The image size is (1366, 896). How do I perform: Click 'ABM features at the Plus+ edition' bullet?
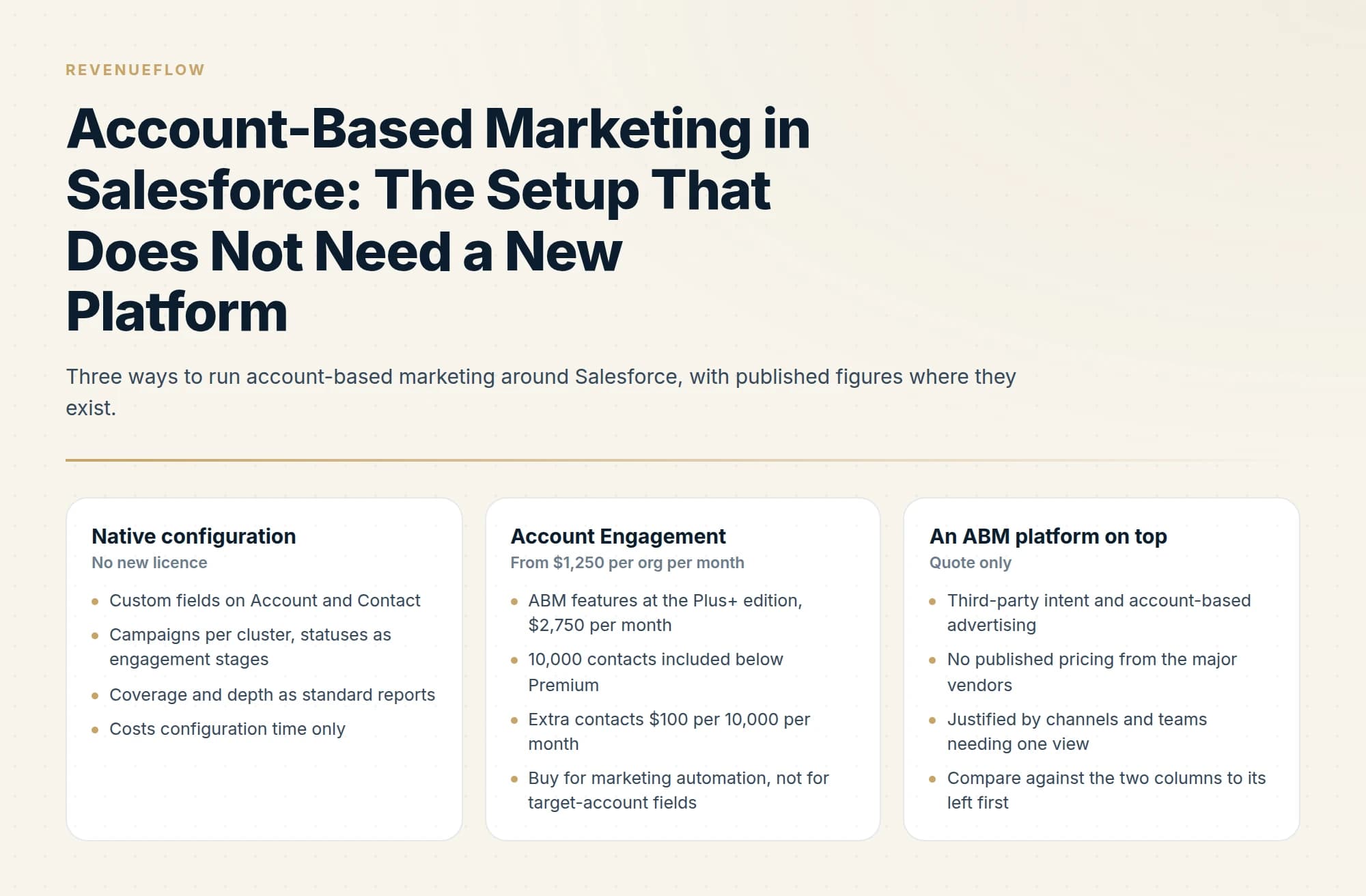(665, 613)
